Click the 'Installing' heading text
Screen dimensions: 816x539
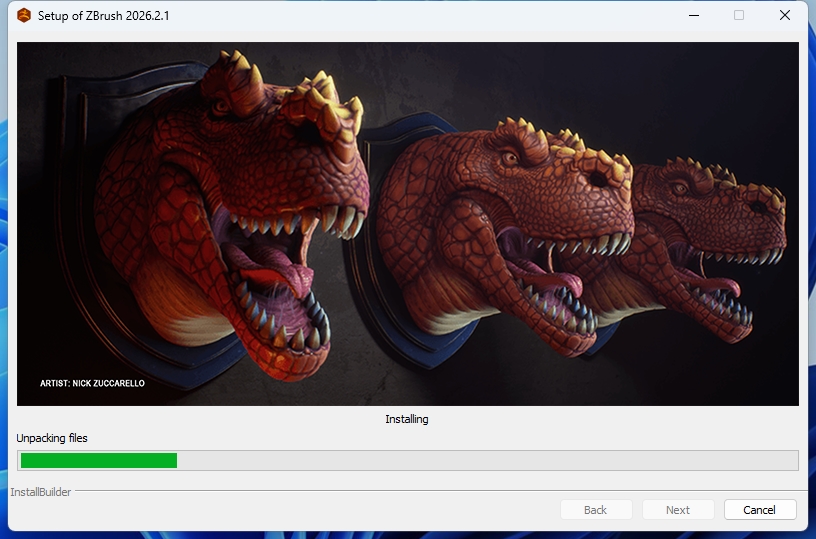[x=407, y=419]
